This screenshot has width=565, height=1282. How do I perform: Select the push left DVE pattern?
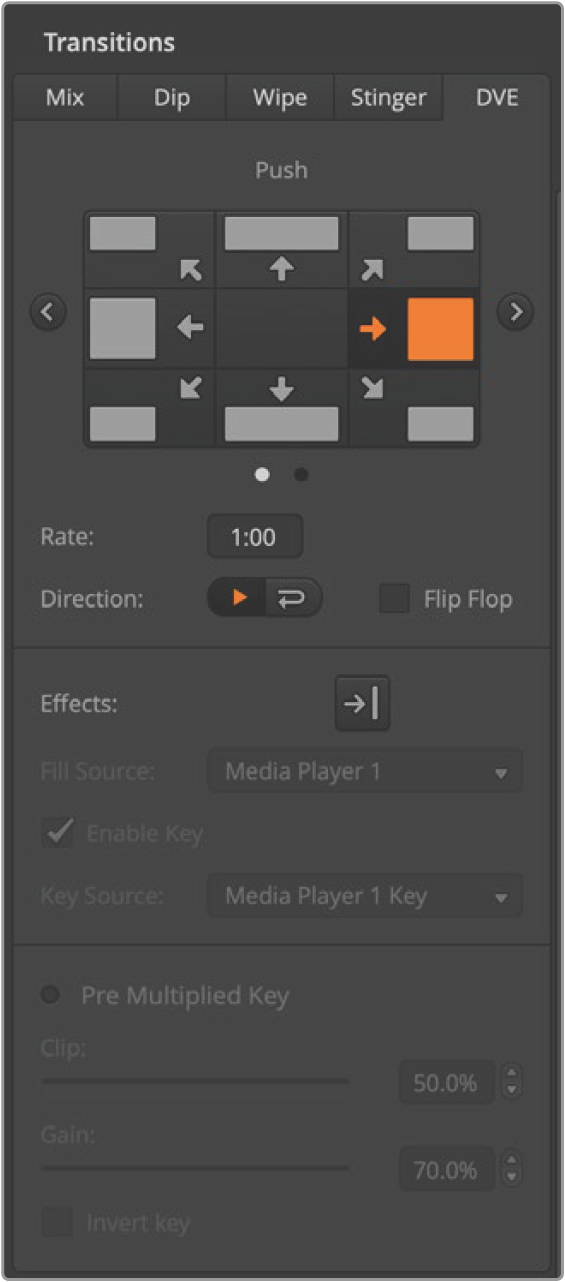(x=148, y=329)
